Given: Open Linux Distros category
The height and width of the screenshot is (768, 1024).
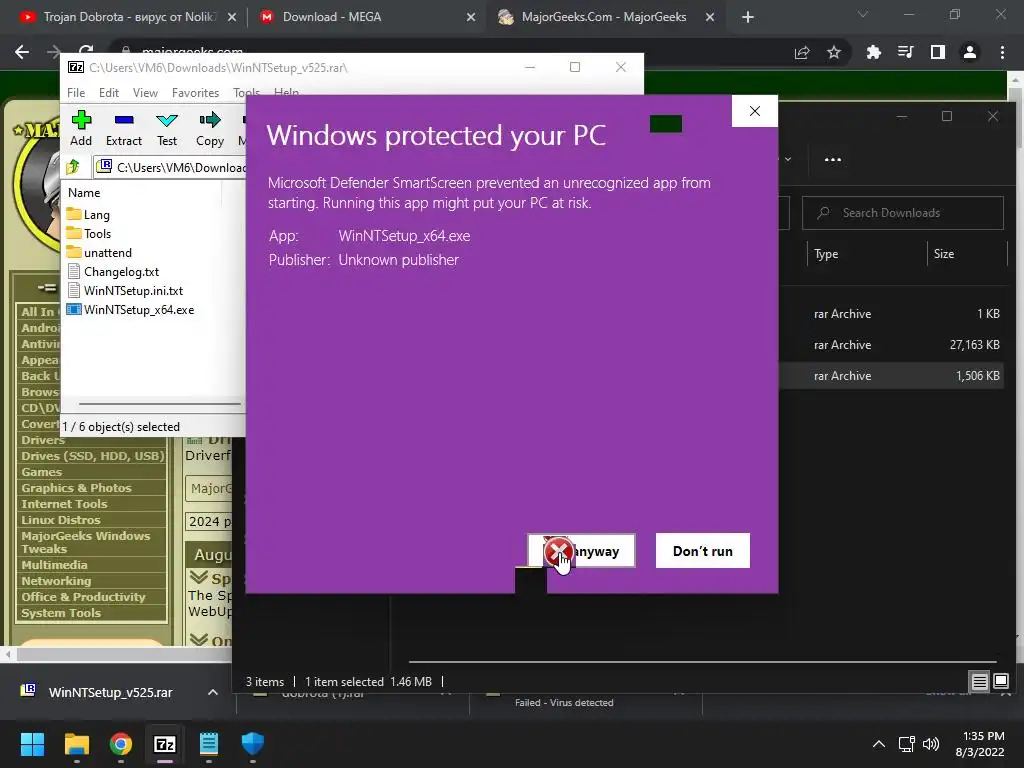Looking at the screenshot, I should click(61, 520).
